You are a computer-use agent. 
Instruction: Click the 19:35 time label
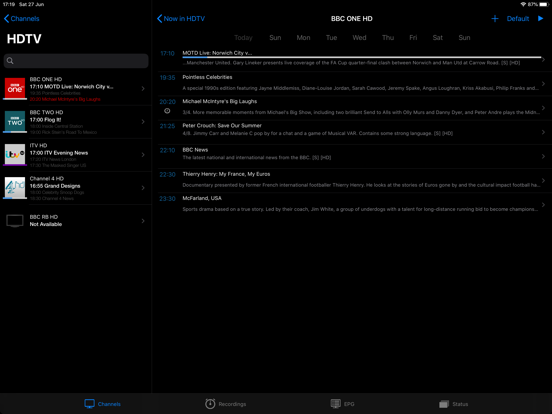coord(167,78)
